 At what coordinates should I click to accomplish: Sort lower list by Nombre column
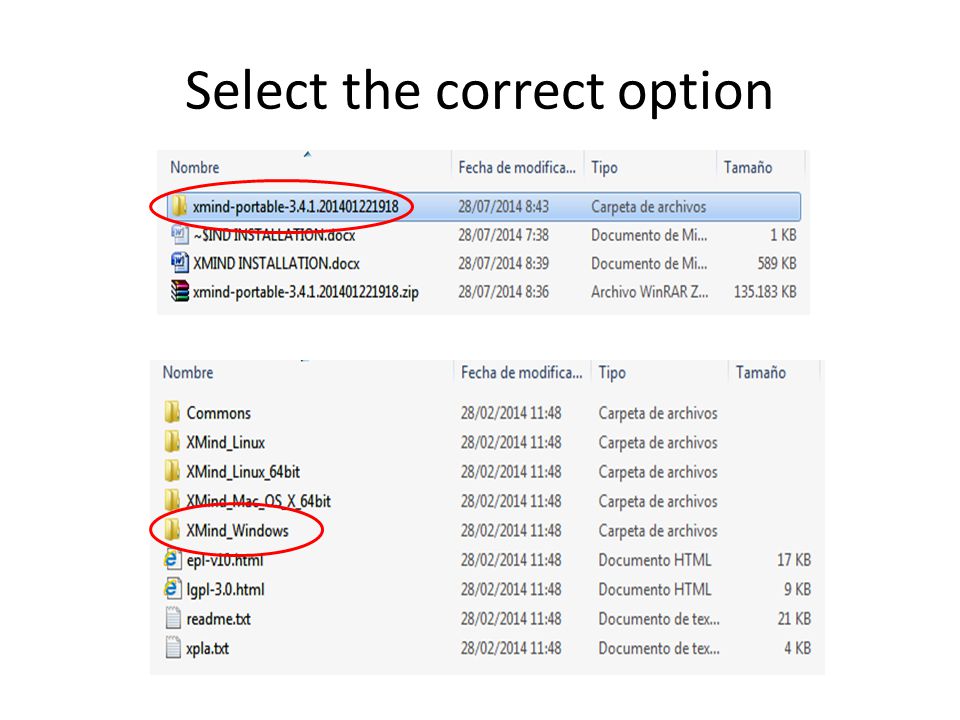(188, 372)
